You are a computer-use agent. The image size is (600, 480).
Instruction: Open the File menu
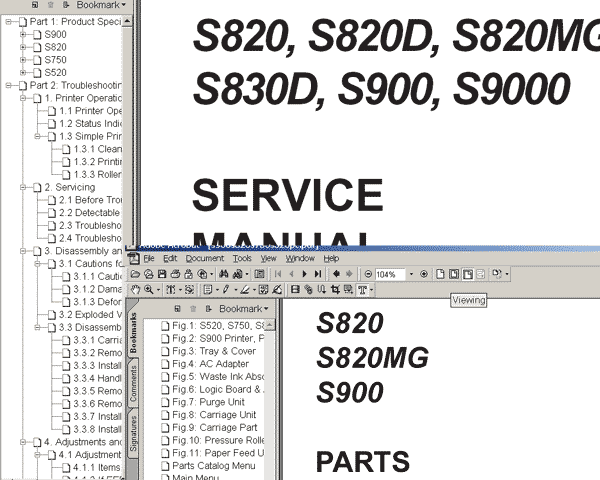[x=149, y=258]
